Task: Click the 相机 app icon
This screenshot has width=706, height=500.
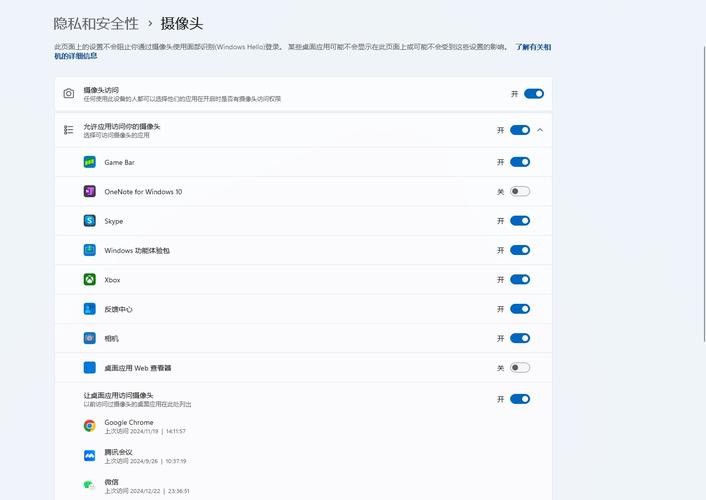Action: pos(90,338)
